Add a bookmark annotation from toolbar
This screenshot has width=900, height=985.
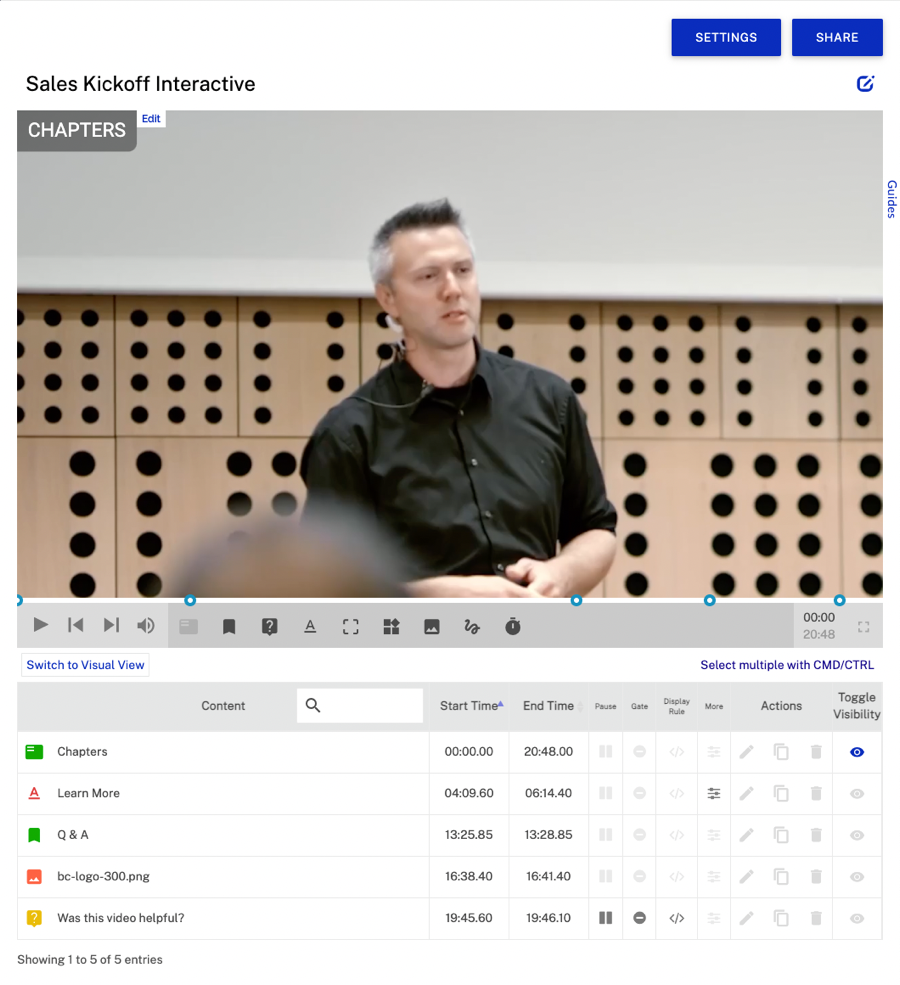[x=229, y=627]
